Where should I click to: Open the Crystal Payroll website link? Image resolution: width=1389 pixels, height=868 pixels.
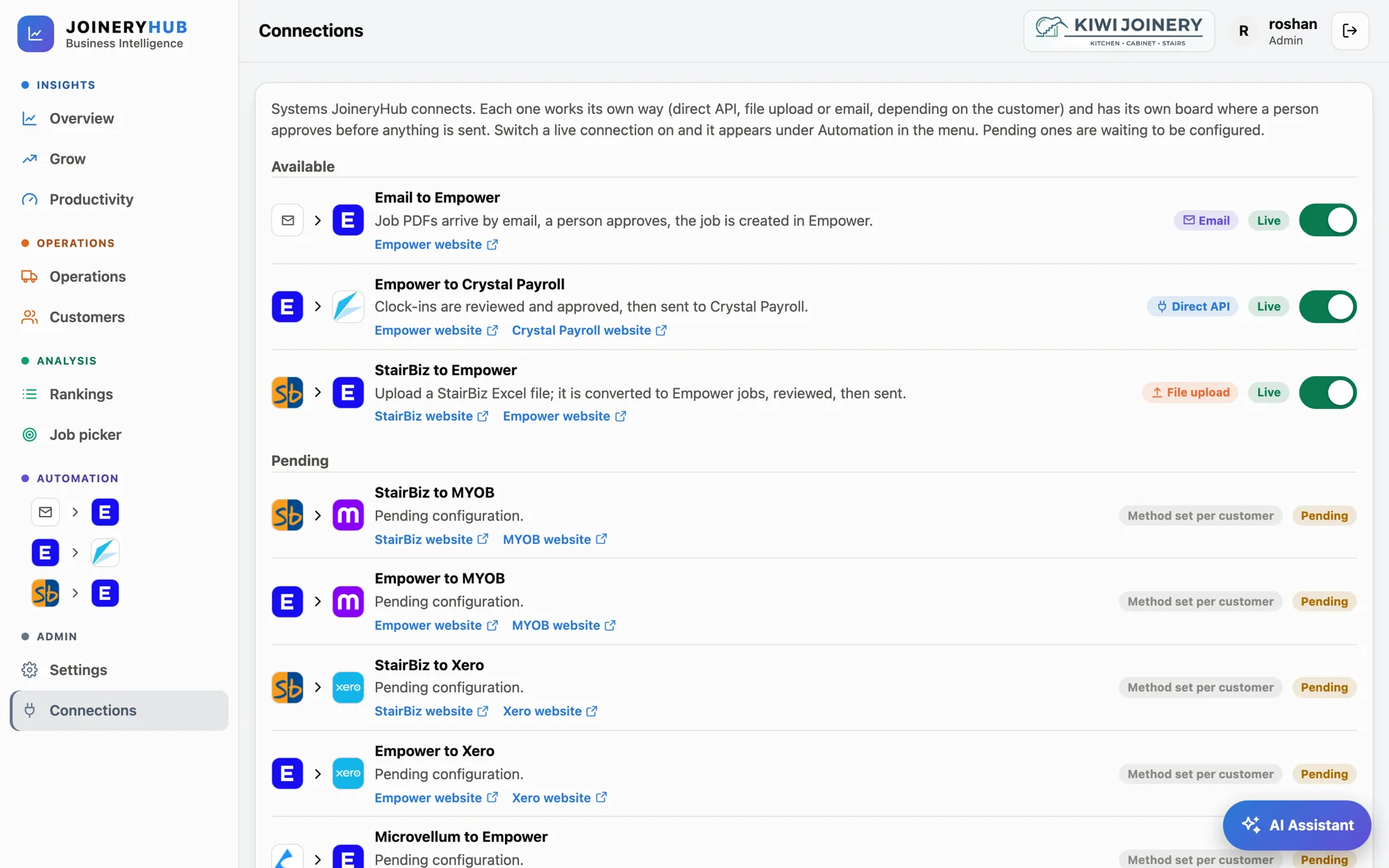(x=589, y=331)
